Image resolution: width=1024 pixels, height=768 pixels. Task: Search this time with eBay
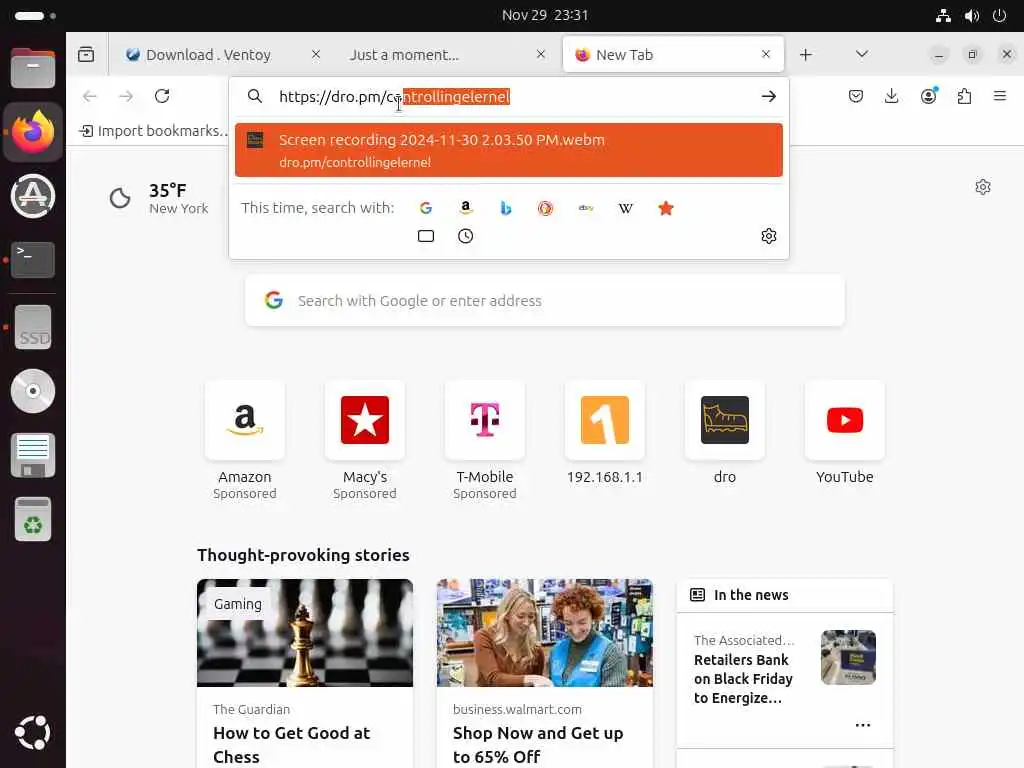coord(586,208)
